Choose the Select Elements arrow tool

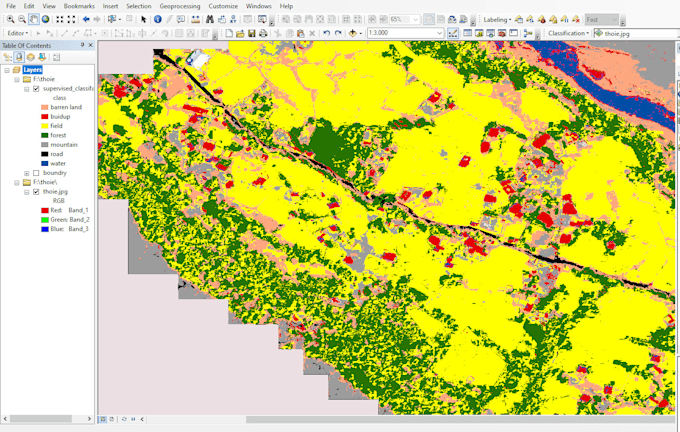144,19
